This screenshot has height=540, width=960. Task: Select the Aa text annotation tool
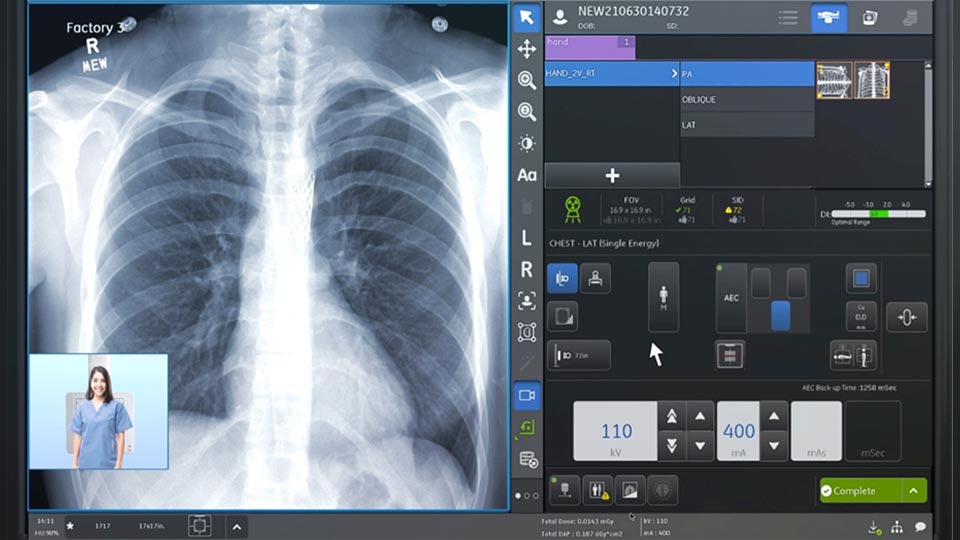point(527,175)
